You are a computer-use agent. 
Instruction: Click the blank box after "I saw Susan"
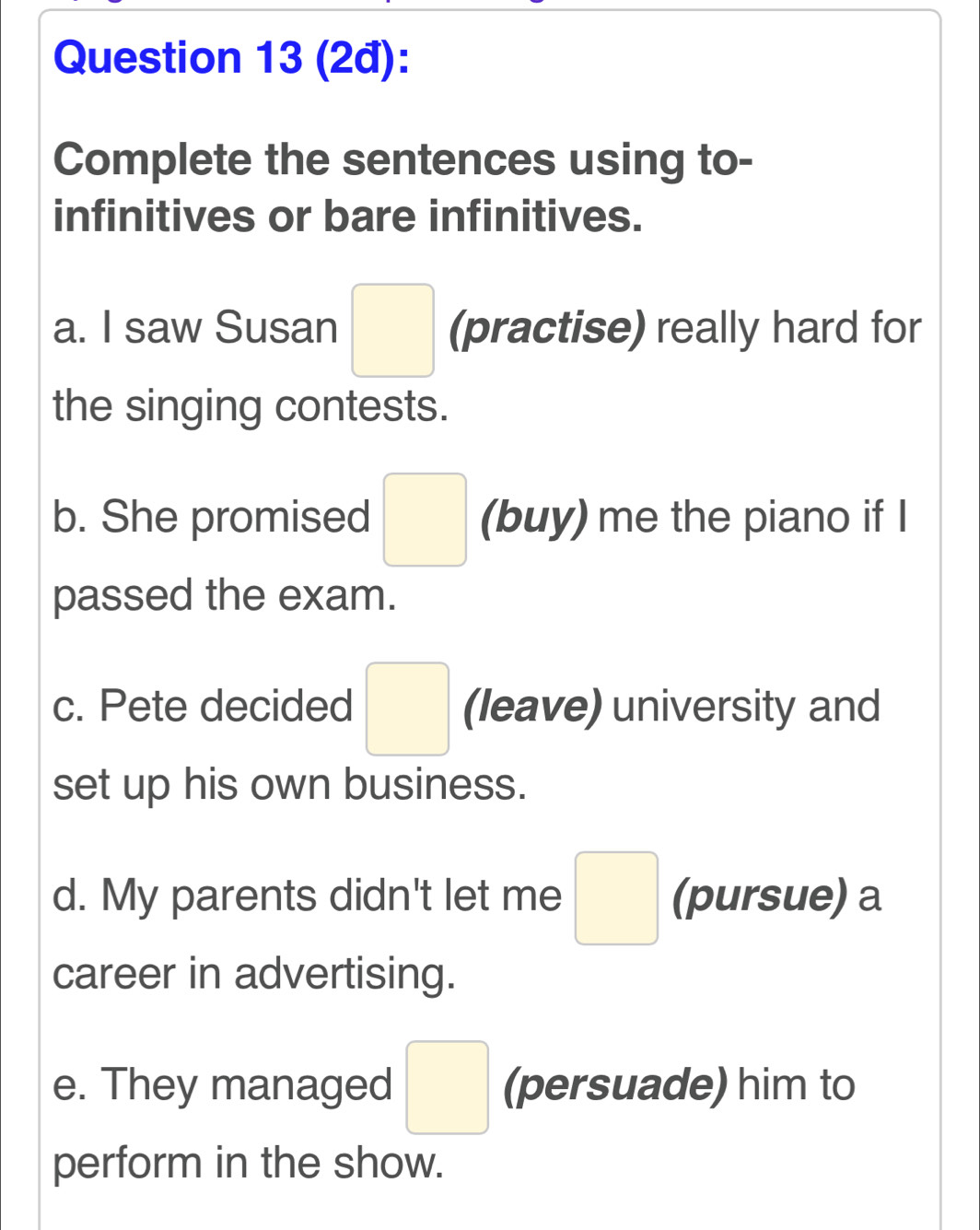pyautogui.click(x=392, y=331)
